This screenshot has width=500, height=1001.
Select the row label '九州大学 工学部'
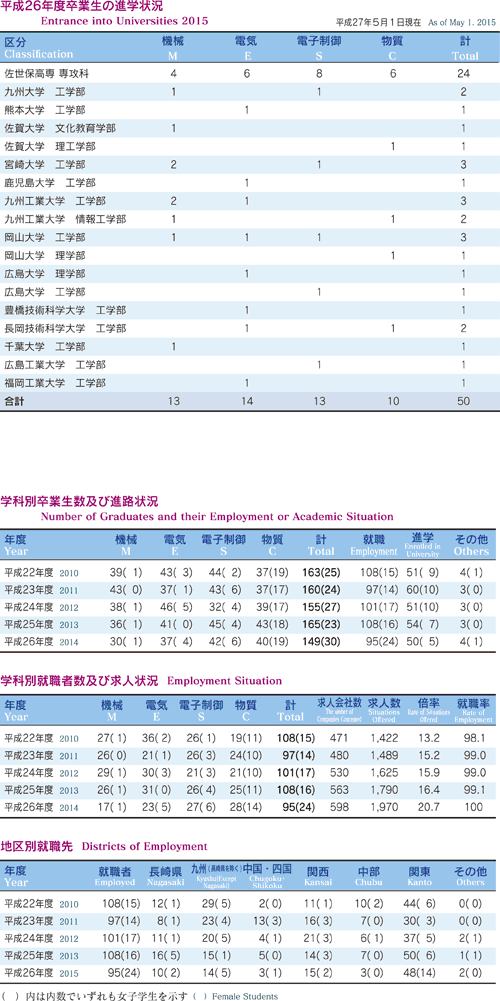click(x=44, y=91)
